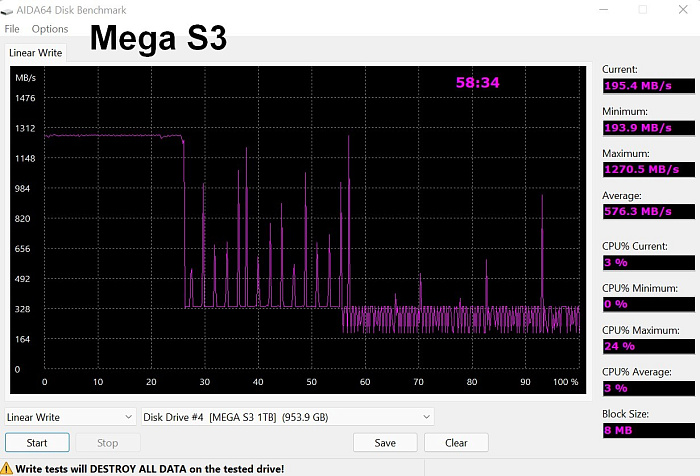
Task: Expand the Linear Write test type dropdown
Action: (x=70, y=417)
